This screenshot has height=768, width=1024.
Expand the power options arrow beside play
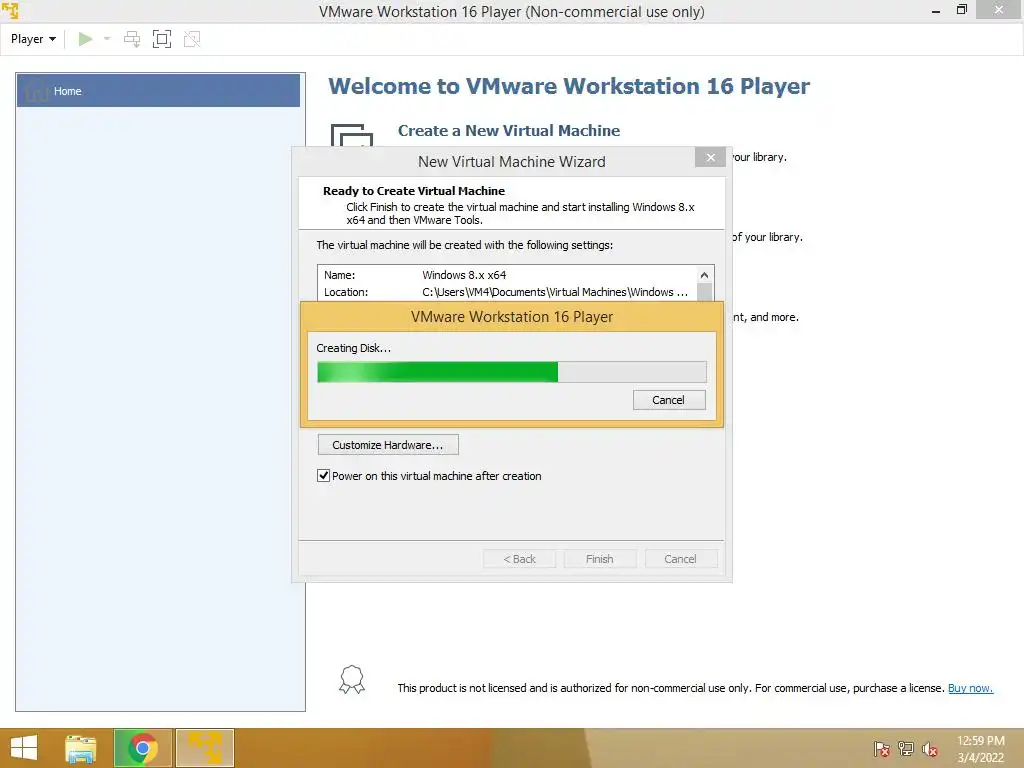[x=107, y=39]
